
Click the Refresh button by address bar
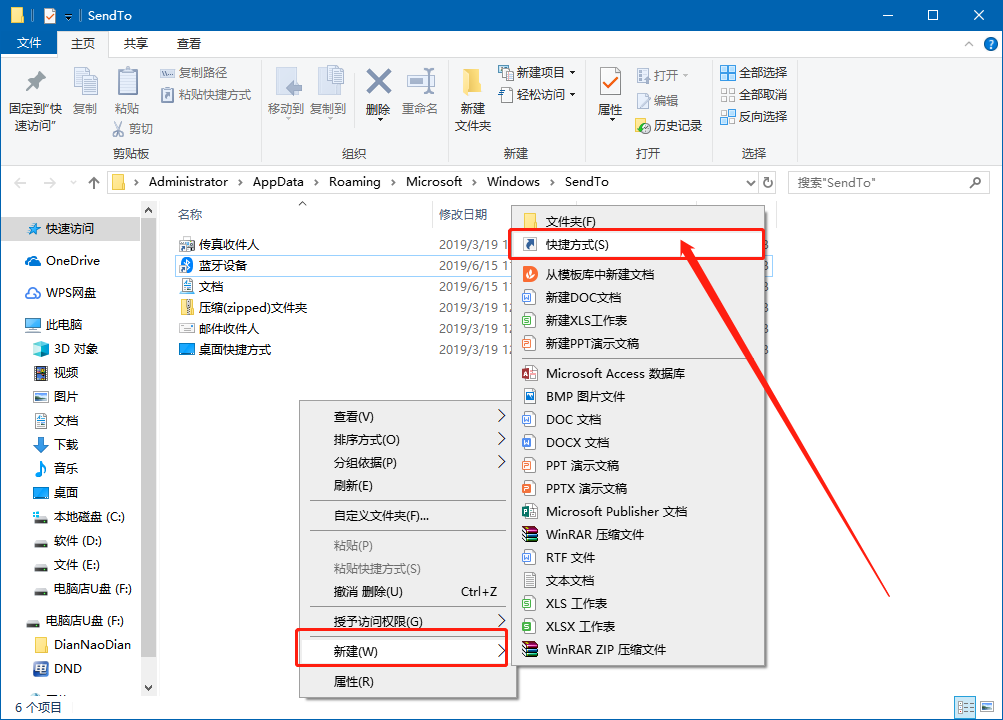pyautogui.click(x=768, y=183)
